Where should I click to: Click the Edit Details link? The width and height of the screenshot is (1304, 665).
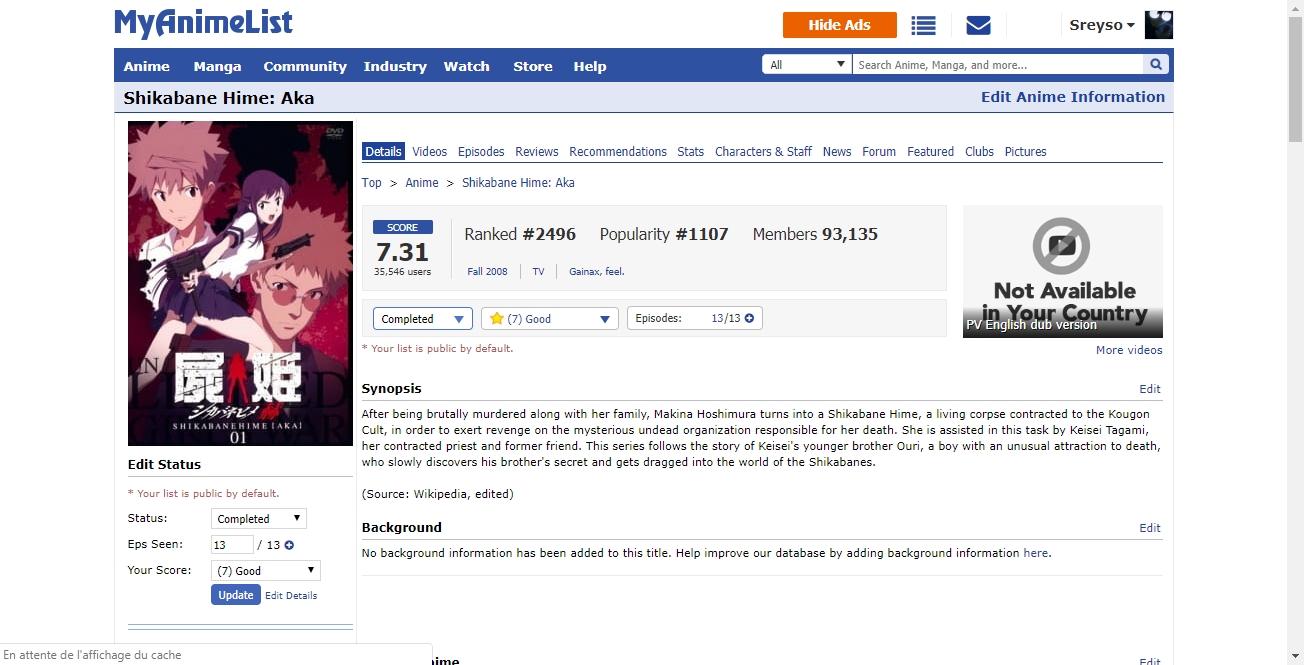click(291, 595)
